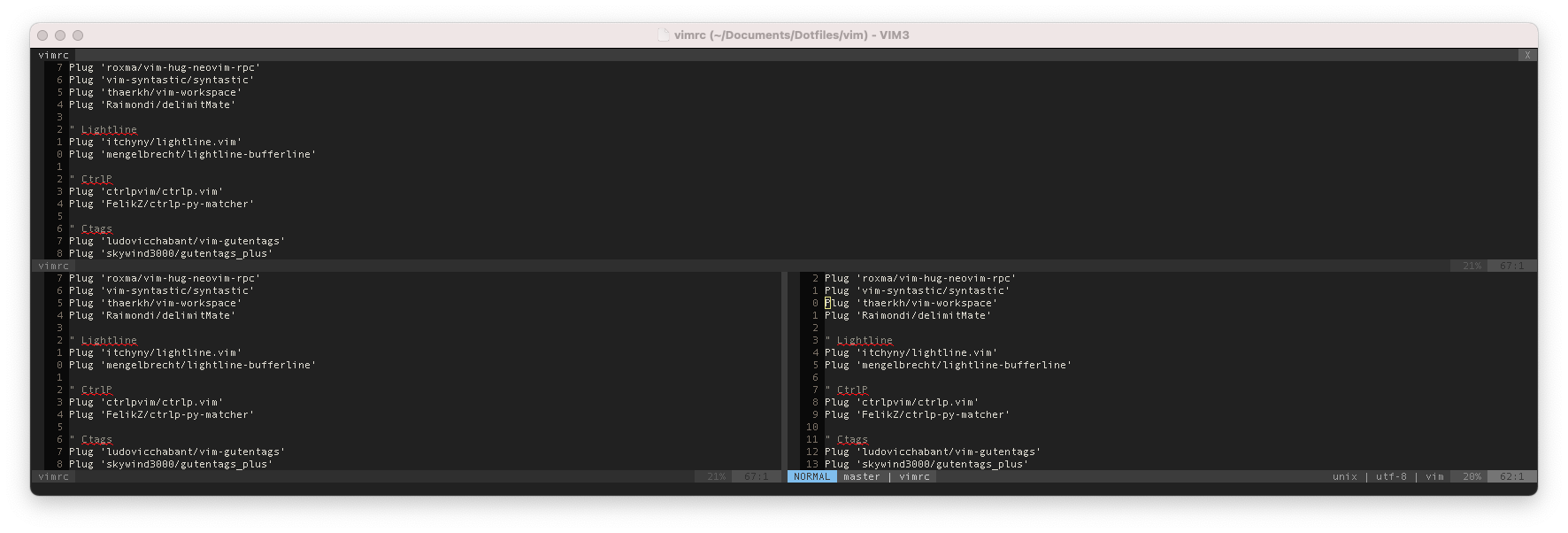1568x533 pixels.
Task: Click the window zoom button in title bar
Action: [78, 35]
